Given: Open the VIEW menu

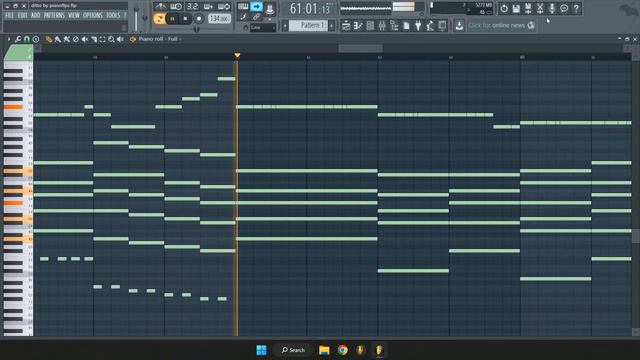Looking at the screenshot, I should tap(74, 16).
